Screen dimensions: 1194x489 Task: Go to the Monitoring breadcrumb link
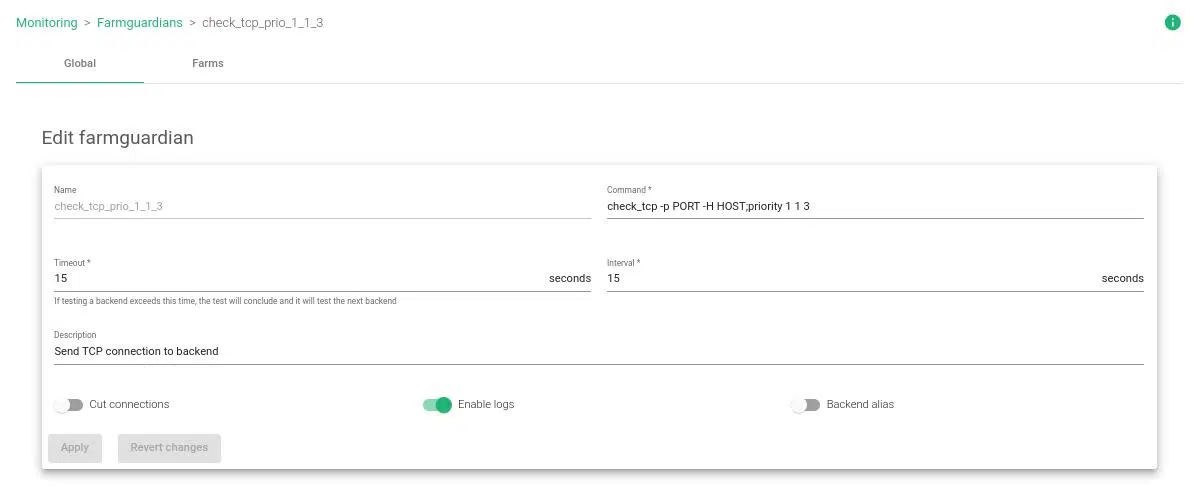[46, 23]
